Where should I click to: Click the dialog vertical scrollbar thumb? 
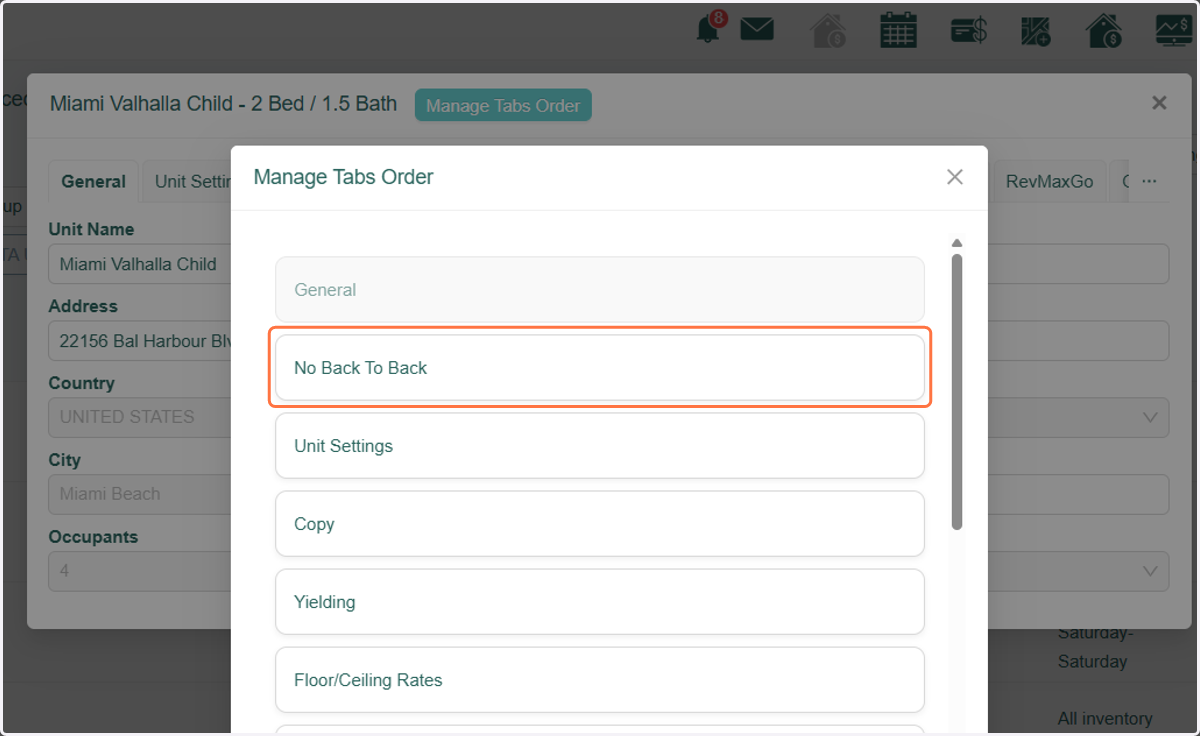tap(957, 392)
